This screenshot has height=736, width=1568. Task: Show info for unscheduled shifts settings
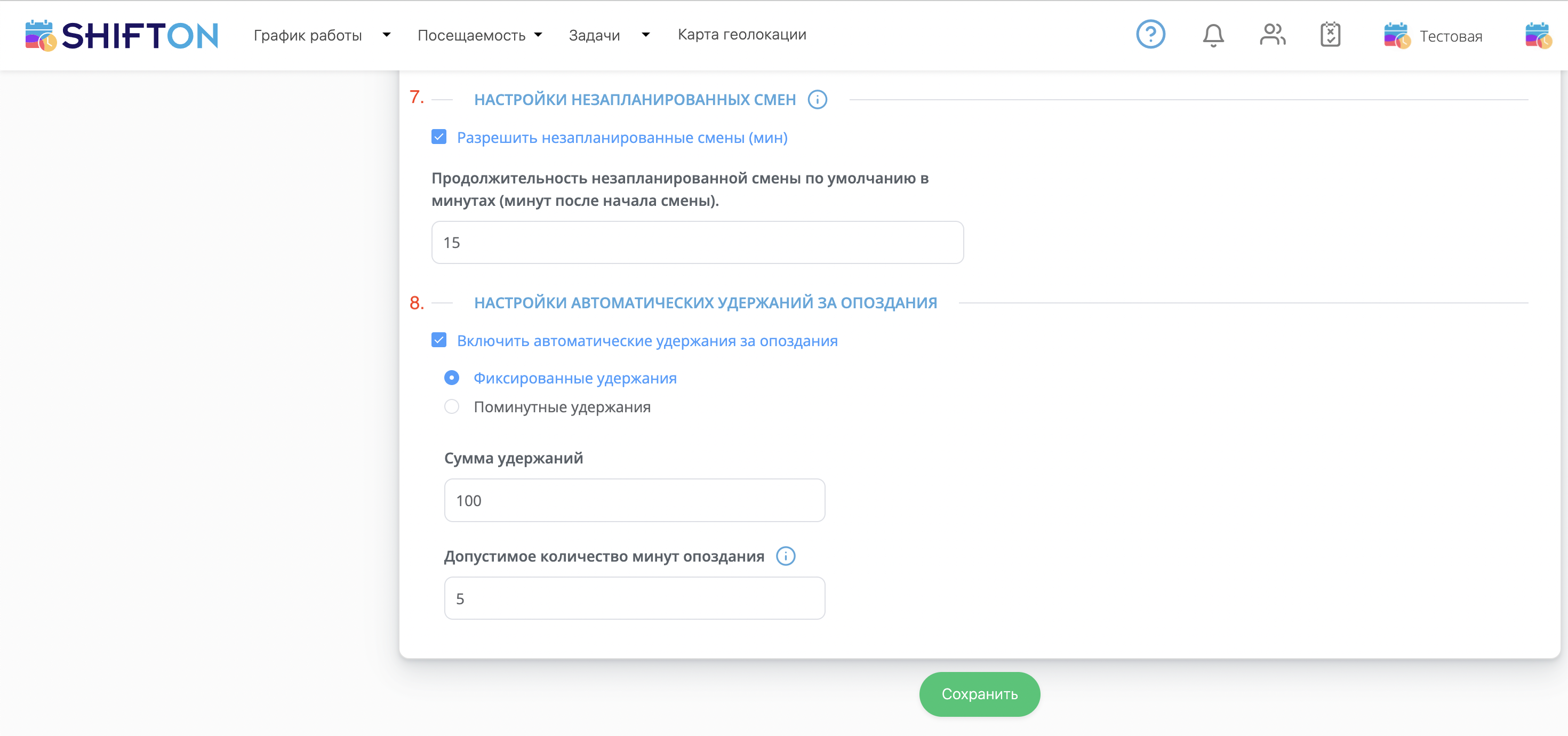click(817, 99)
